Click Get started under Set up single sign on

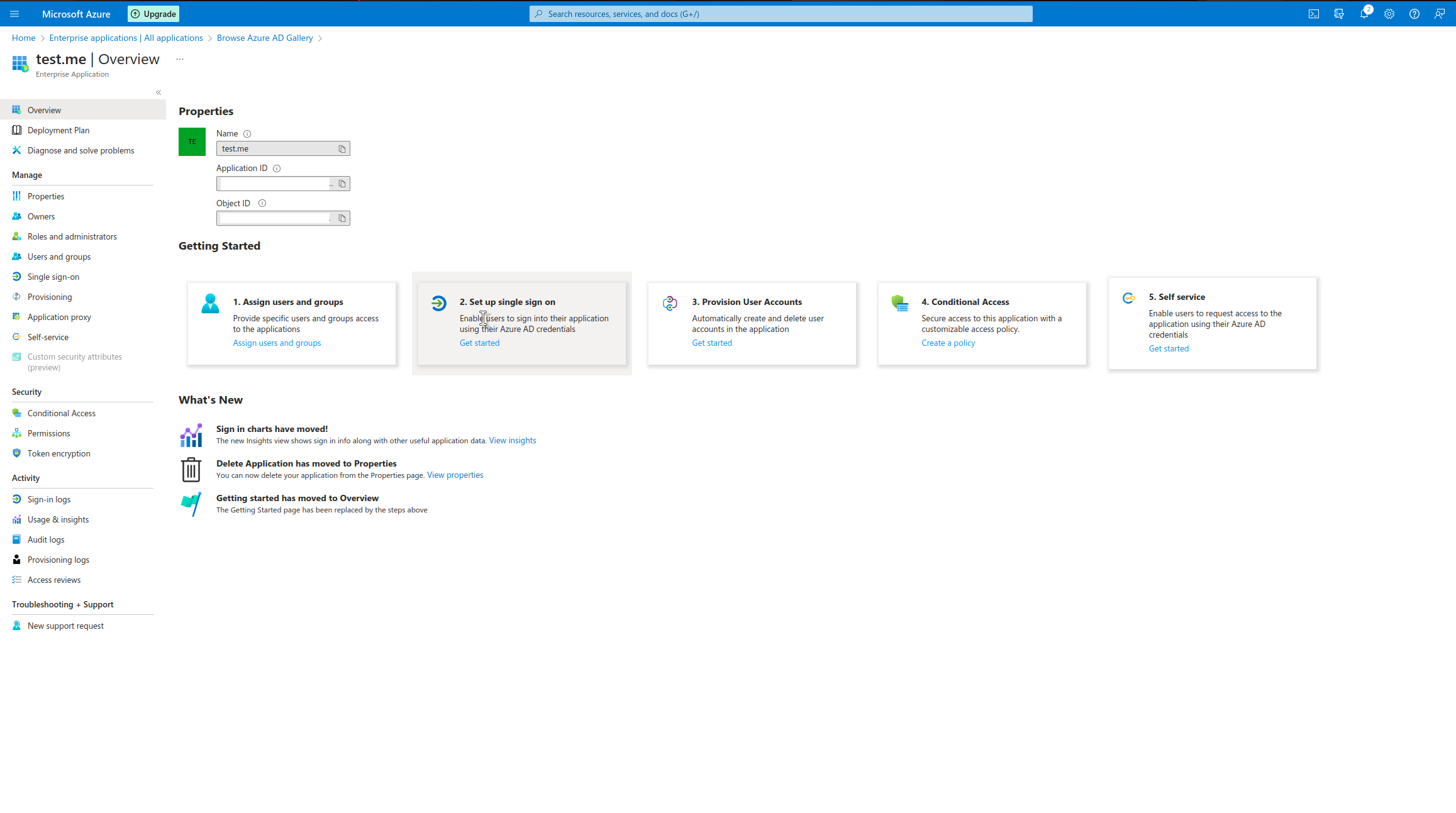[479, 343]
